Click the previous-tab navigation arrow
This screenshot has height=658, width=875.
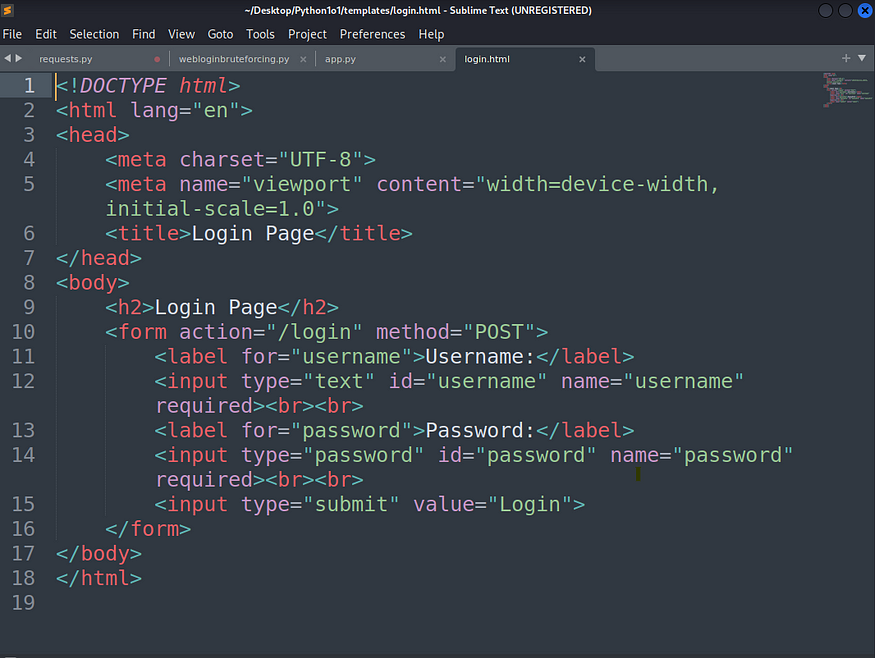8,58
